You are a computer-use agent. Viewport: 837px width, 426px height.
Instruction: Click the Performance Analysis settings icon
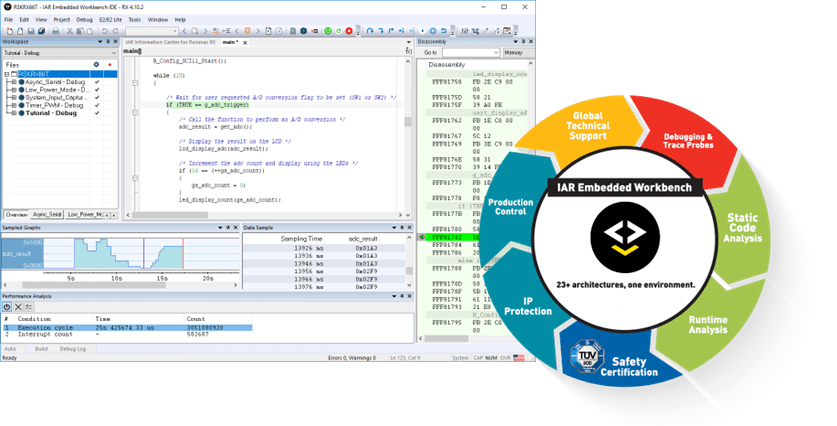(x=29, y=307)
